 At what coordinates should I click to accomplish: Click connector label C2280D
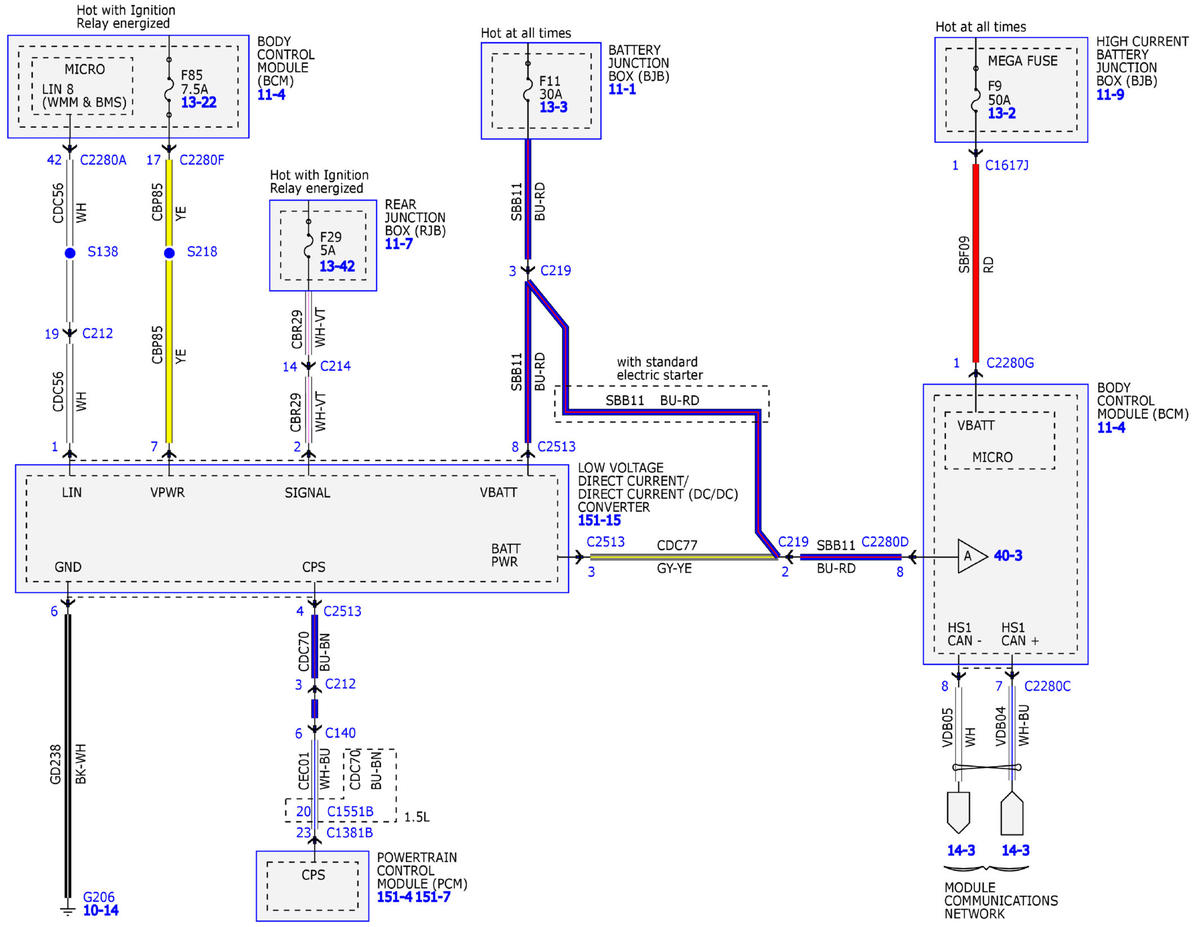click(x=886, y=541)
